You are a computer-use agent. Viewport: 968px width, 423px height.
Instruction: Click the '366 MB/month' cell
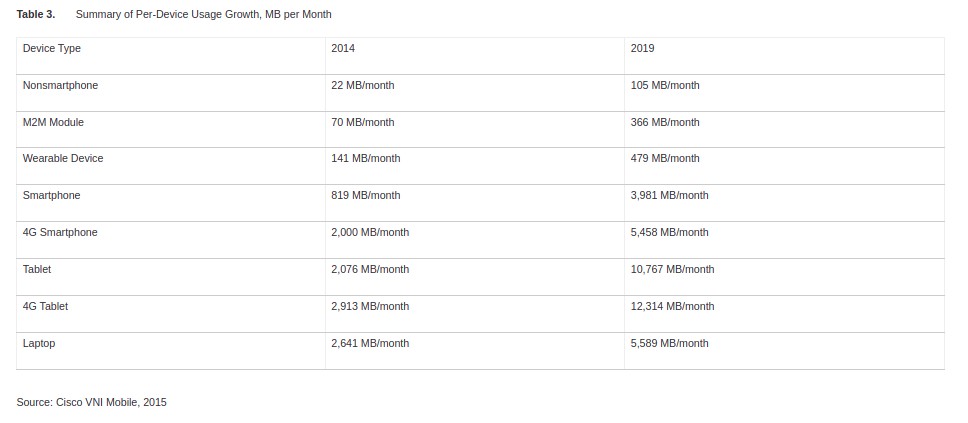665,122
